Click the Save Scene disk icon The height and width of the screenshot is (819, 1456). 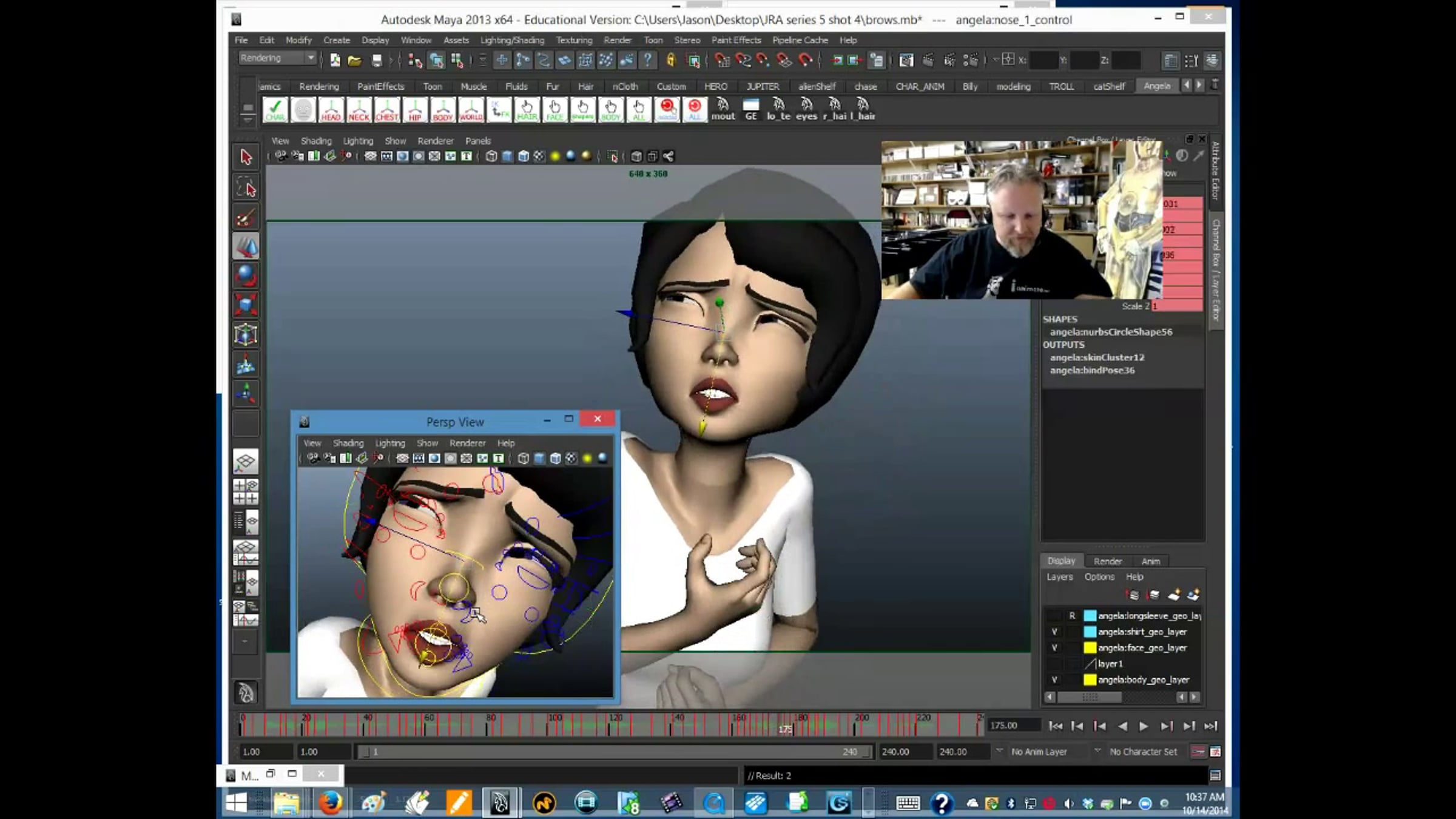click(377, 60)
